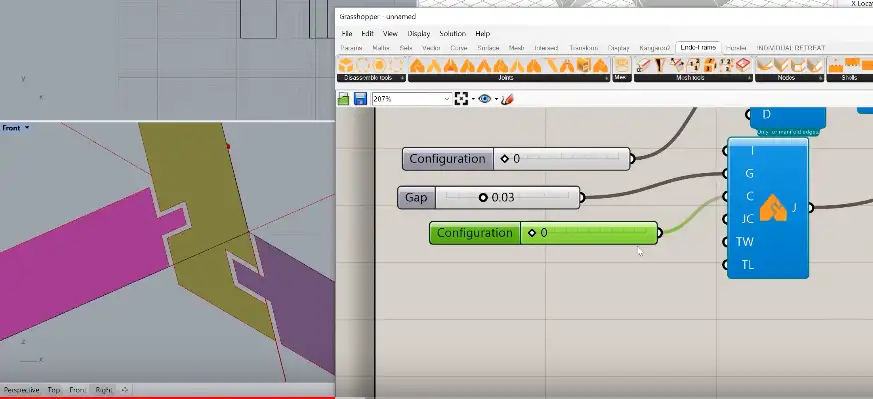Viewport: 873px width, 399px height.
Task: Switch to the Mesh ribbon tab
Action: (516, 48)
